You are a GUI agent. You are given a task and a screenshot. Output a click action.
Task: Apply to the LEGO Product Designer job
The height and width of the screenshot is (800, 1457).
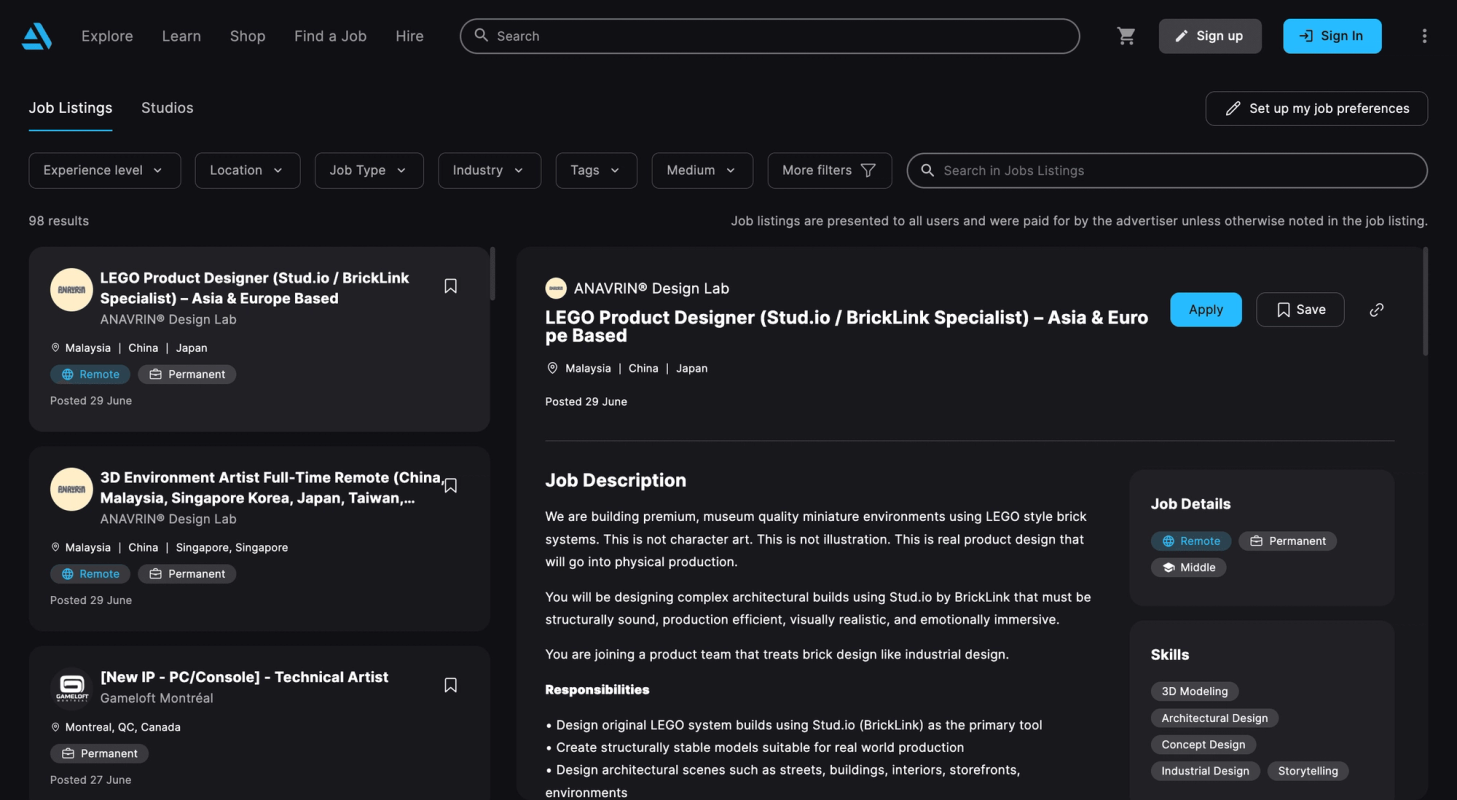tap(1206, 310)
